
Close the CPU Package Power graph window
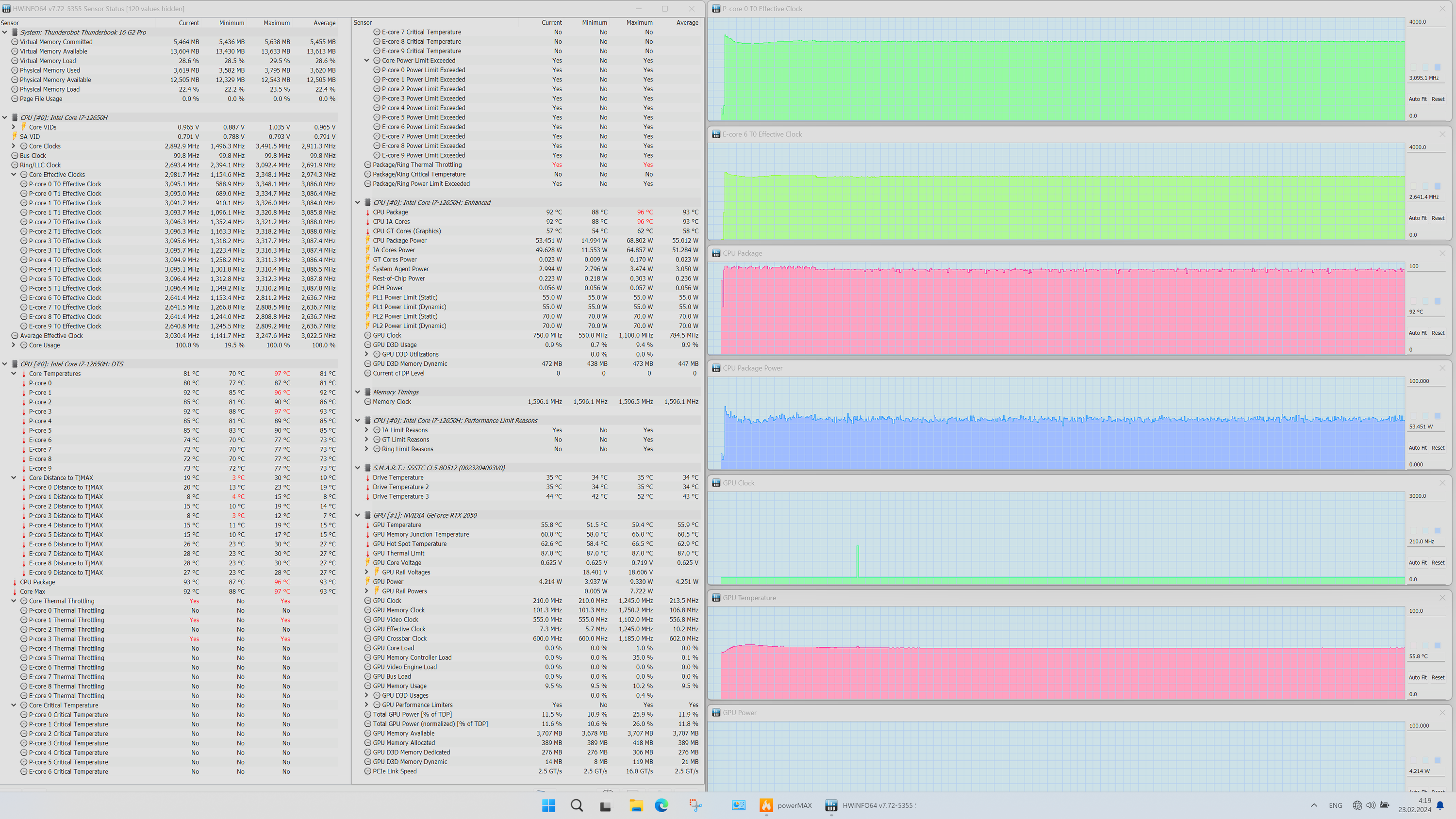point(1442,368)
